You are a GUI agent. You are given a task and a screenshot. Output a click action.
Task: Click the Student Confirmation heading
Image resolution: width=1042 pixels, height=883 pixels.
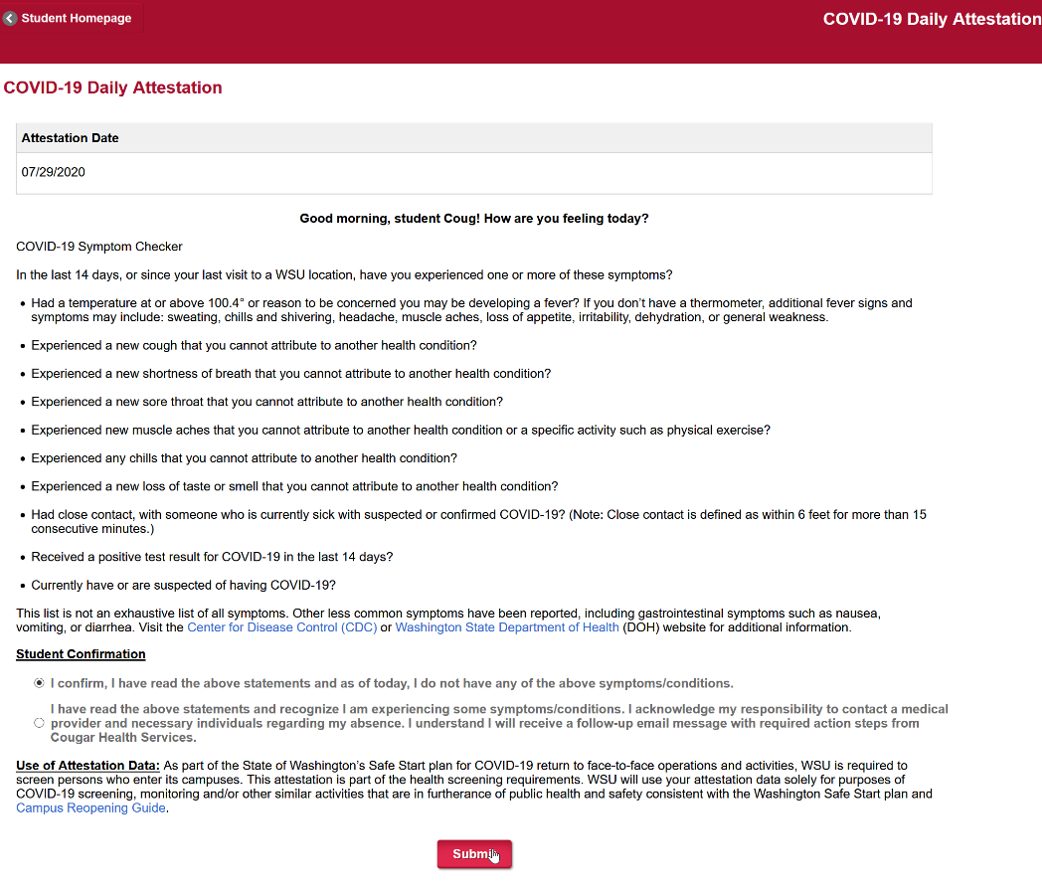81,654
